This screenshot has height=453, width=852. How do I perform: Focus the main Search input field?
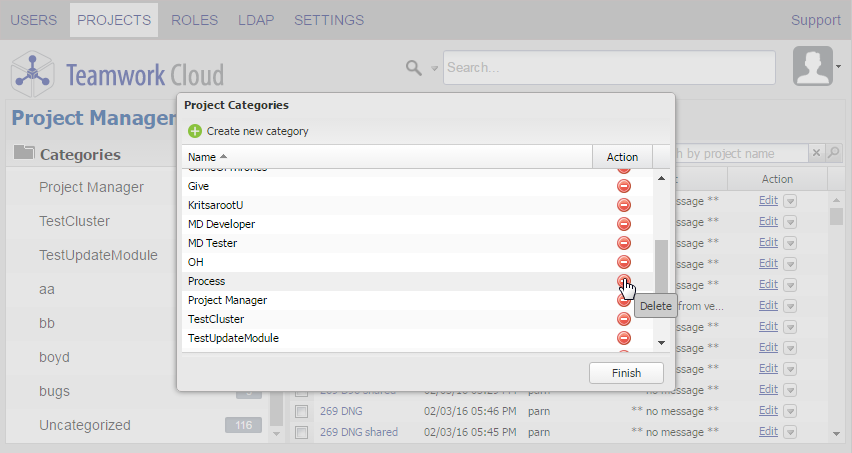tap(609, 68)
